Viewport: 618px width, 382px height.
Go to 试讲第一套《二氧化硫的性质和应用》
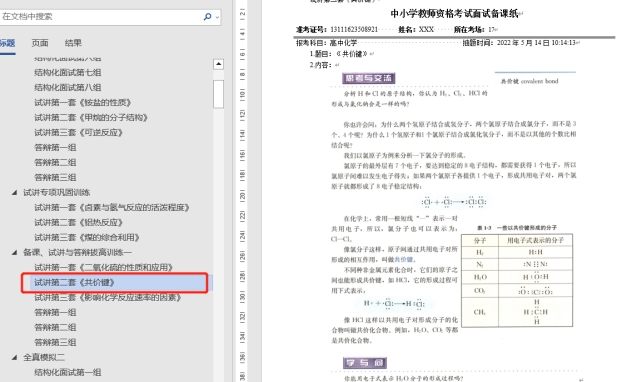tap(103, 267)
